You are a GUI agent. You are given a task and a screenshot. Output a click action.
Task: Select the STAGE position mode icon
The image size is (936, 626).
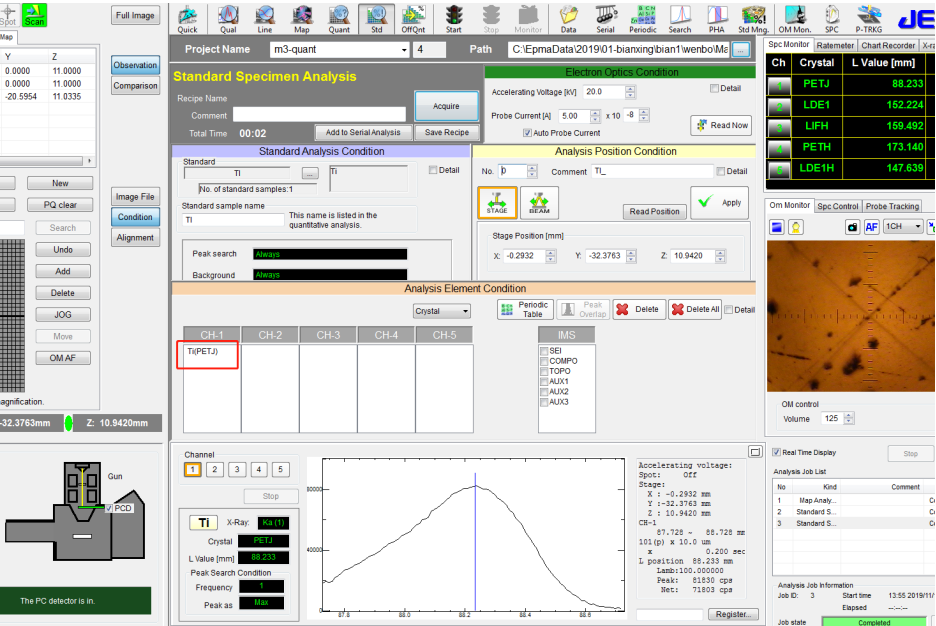497,202
